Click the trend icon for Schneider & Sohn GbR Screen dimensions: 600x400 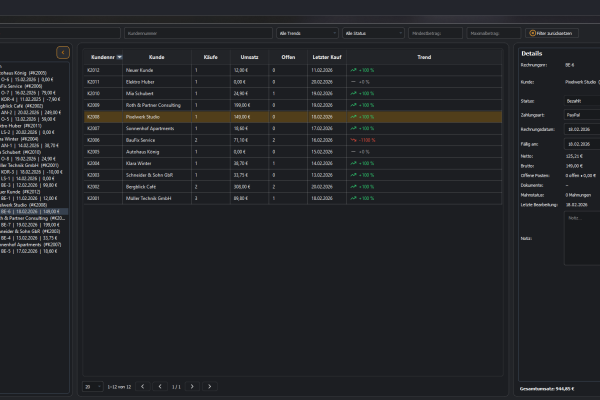(x=353, y=175)
